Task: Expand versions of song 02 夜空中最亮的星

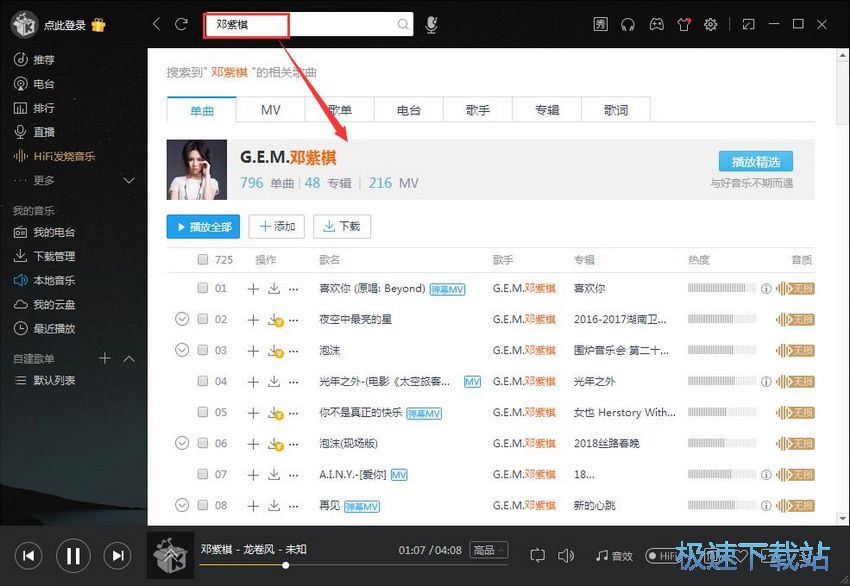Action: [x=182, y=319]
